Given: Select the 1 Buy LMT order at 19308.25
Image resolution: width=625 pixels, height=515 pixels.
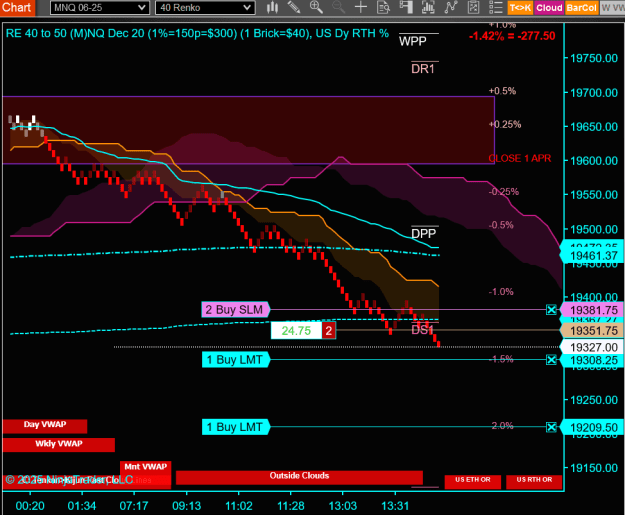Looking at the screenshot, I should click(x=236, y=360).
